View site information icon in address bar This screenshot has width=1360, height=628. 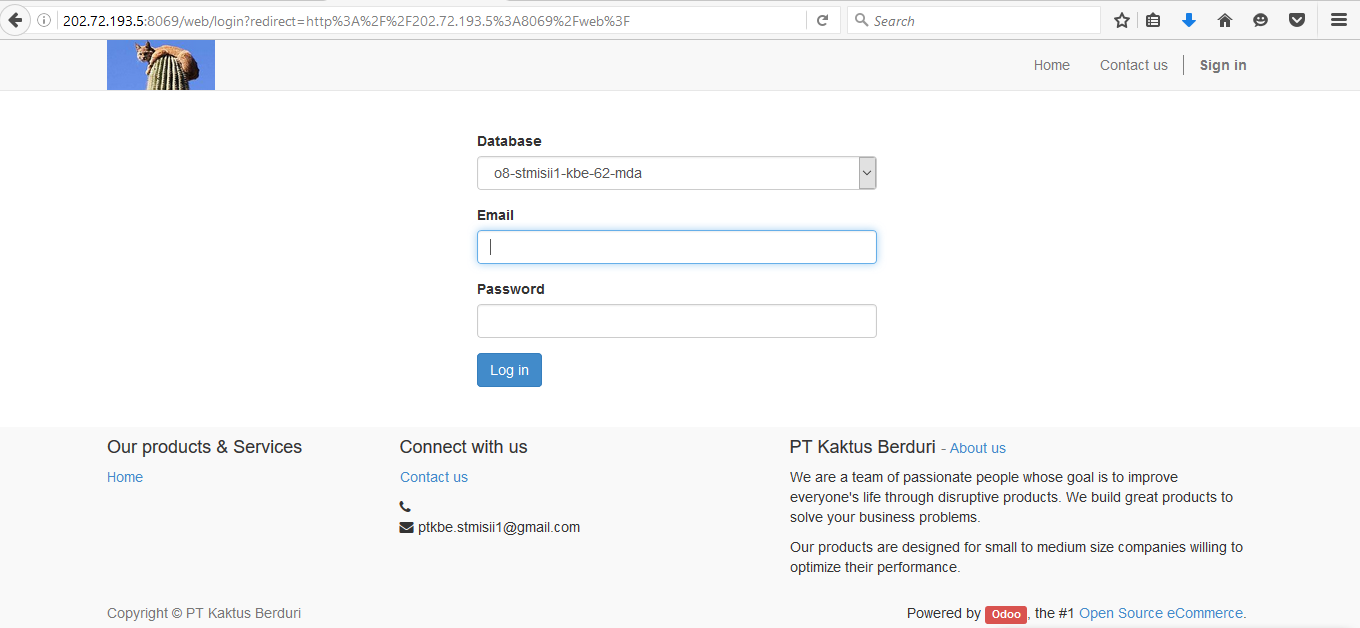coord(44,20)
